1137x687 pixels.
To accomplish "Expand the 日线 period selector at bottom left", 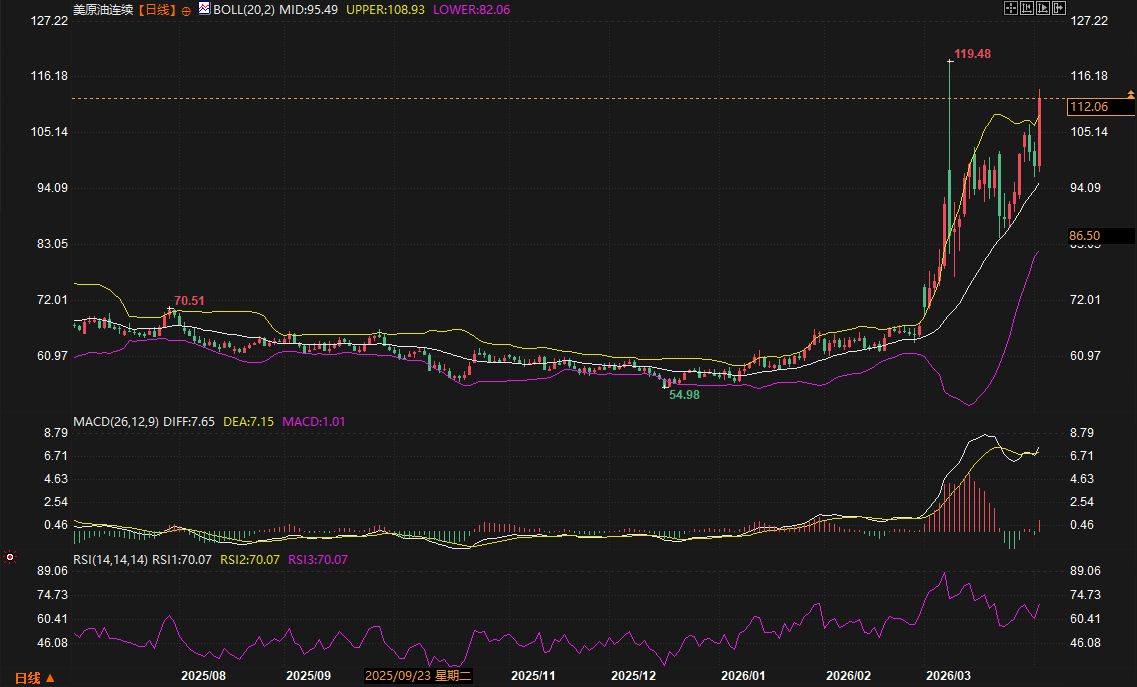I will [34, 678].
